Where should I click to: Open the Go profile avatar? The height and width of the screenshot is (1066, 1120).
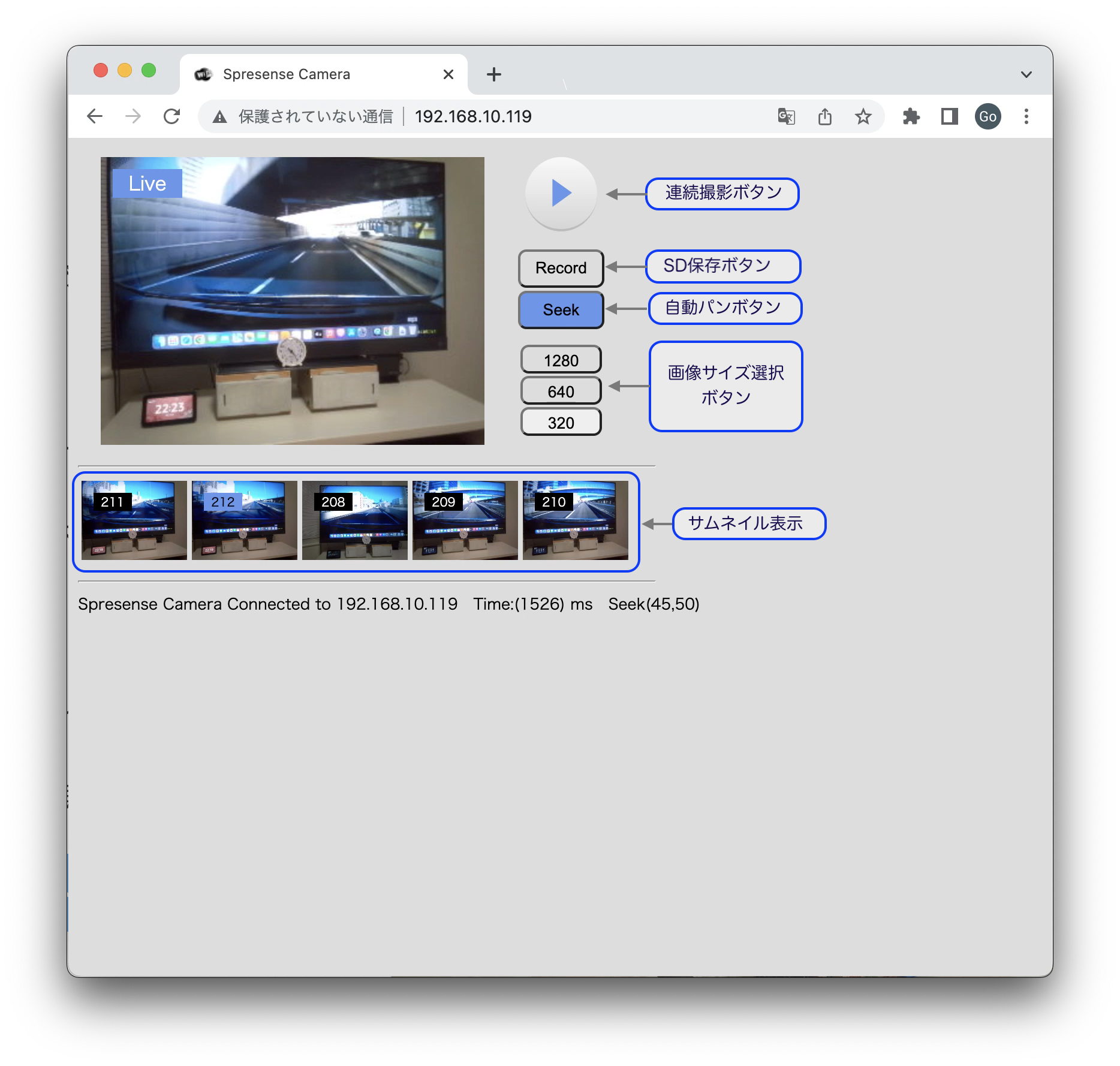pos(987,116)
